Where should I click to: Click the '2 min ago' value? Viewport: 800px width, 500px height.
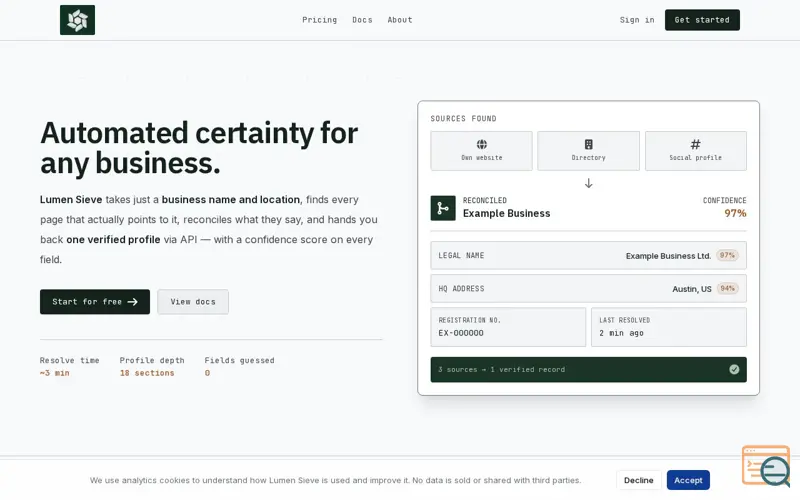(x=621, y=333)
